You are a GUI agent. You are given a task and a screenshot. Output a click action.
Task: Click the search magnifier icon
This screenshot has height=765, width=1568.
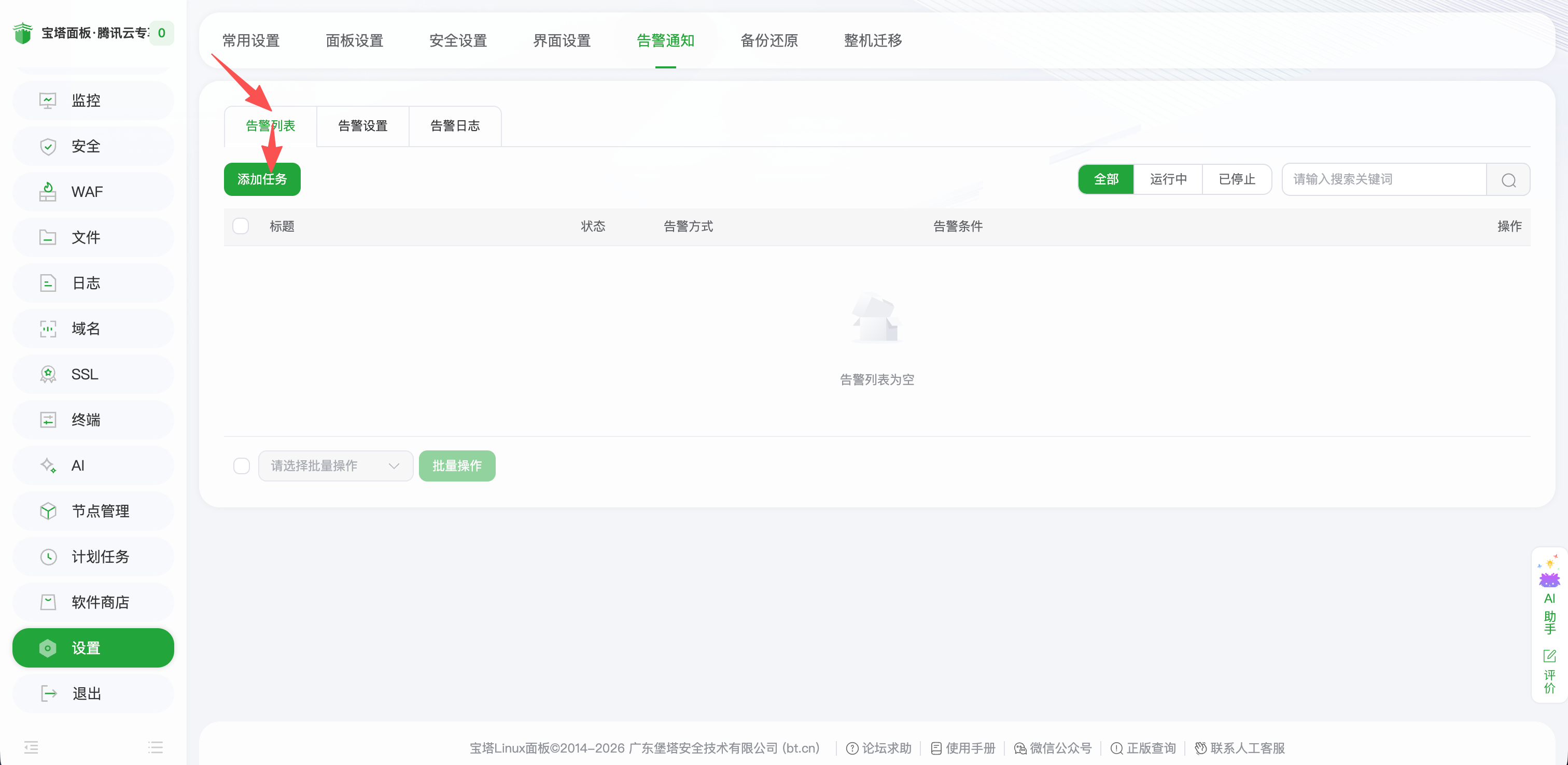pos(1508,179)
